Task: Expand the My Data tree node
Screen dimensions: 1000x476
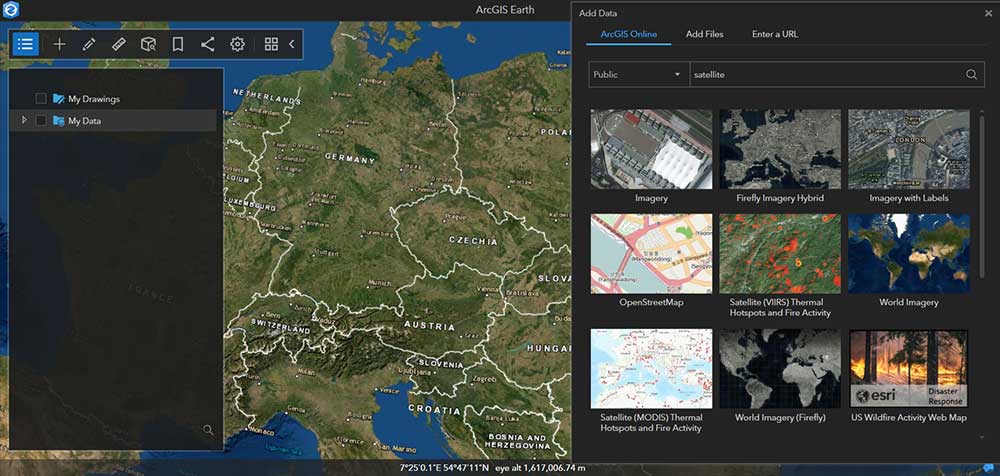Action: pos(24,119)
